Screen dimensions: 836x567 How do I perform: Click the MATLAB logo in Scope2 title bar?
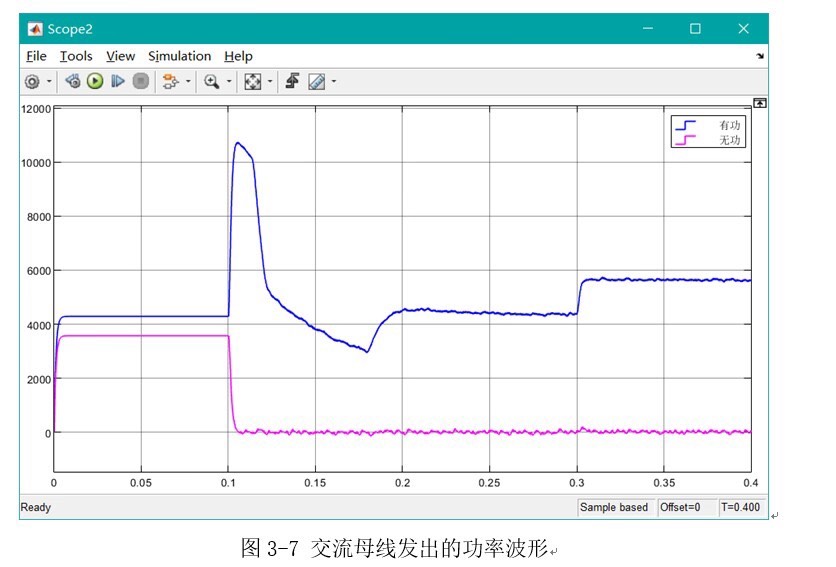(x=35, y=29)
